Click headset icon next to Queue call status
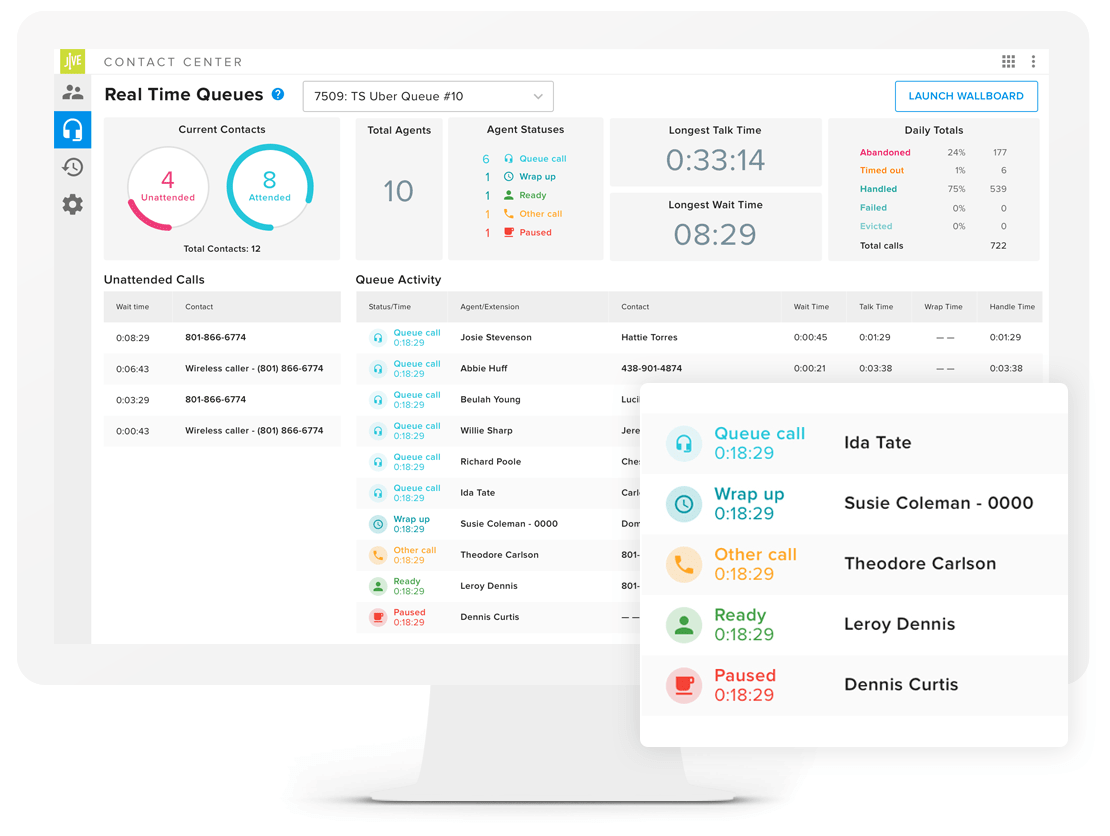This screenshot has width=1110, height=836. pyautogui.click(x=508, y=159)
